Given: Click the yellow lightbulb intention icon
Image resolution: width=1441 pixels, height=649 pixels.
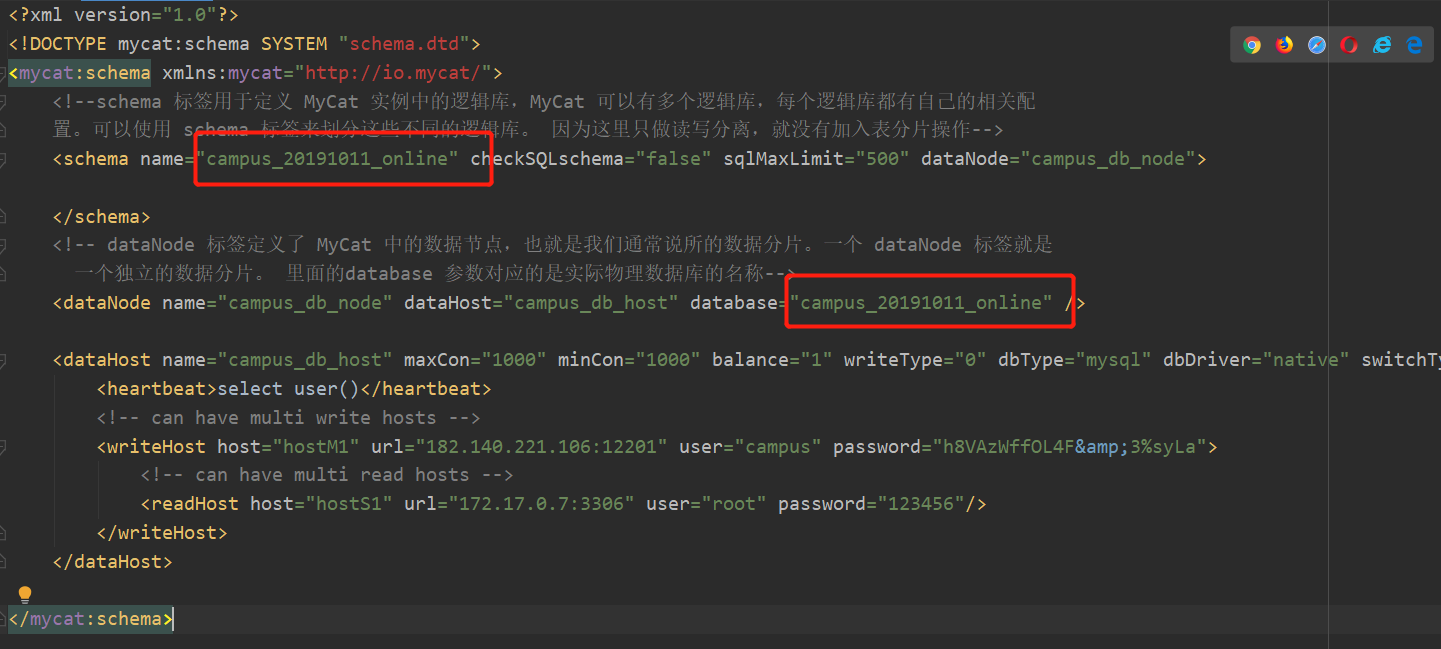Looking at the screenshot, I should coord(25,595).
